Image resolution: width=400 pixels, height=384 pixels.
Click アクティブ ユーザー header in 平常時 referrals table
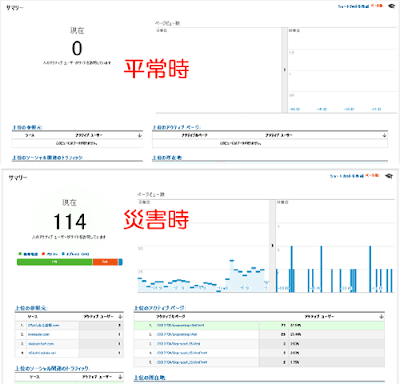(x=89, y=135)
